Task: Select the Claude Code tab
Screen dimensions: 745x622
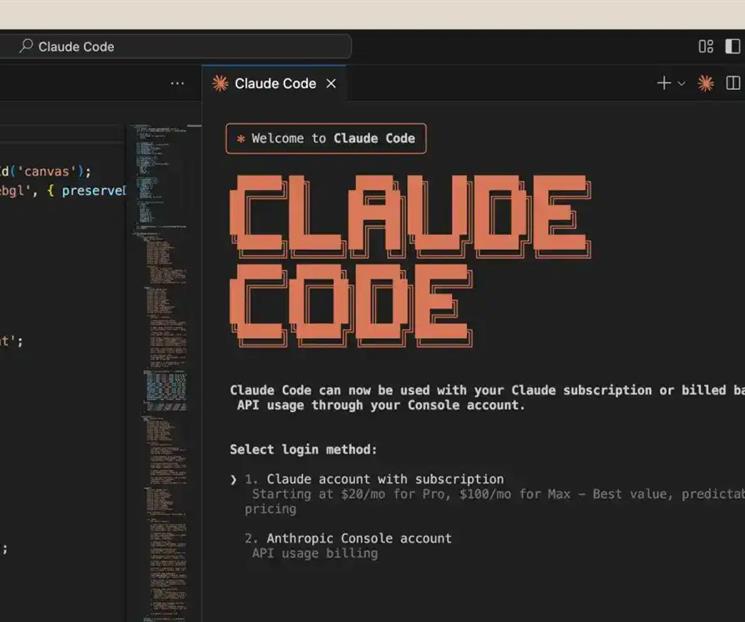Action: (x=274, y=84)
